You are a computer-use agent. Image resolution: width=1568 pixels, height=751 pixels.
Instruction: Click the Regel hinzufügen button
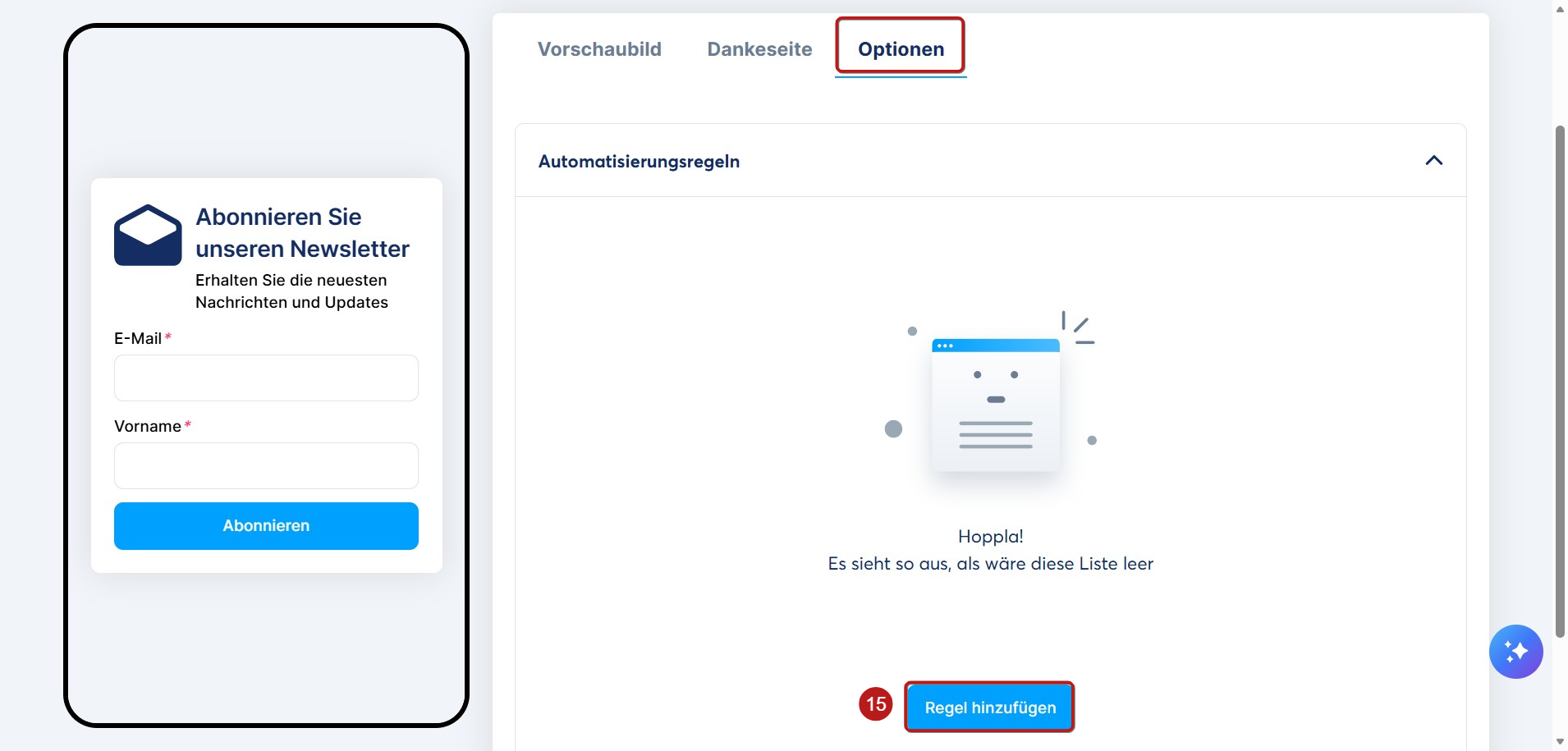click(x=990, y=707)
